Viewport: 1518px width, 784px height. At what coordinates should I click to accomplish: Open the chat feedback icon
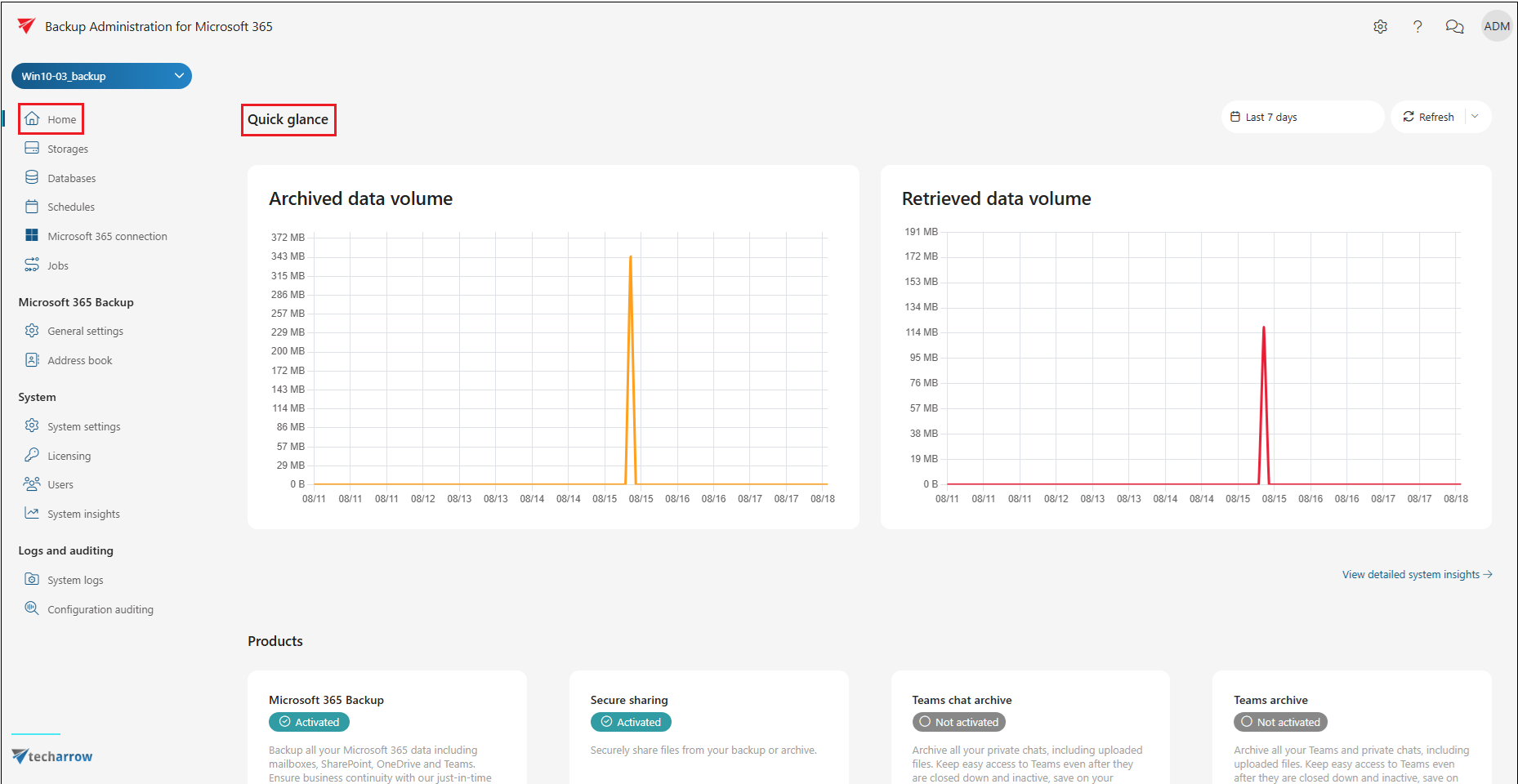pos(1454,27)
